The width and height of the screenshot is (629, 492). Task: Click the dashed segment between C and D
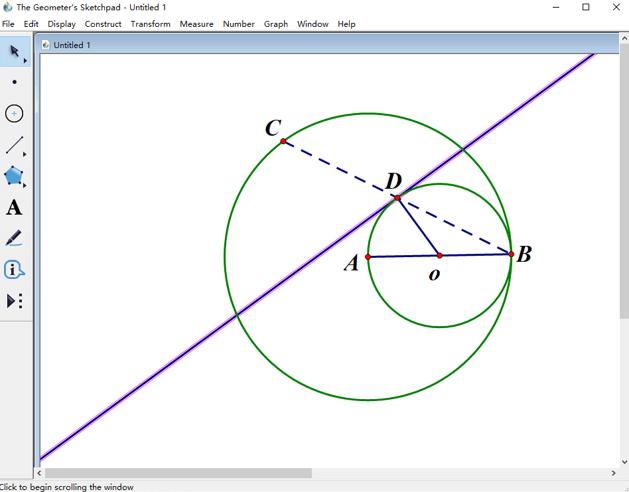pyautogui.click(x=340, y=169)
